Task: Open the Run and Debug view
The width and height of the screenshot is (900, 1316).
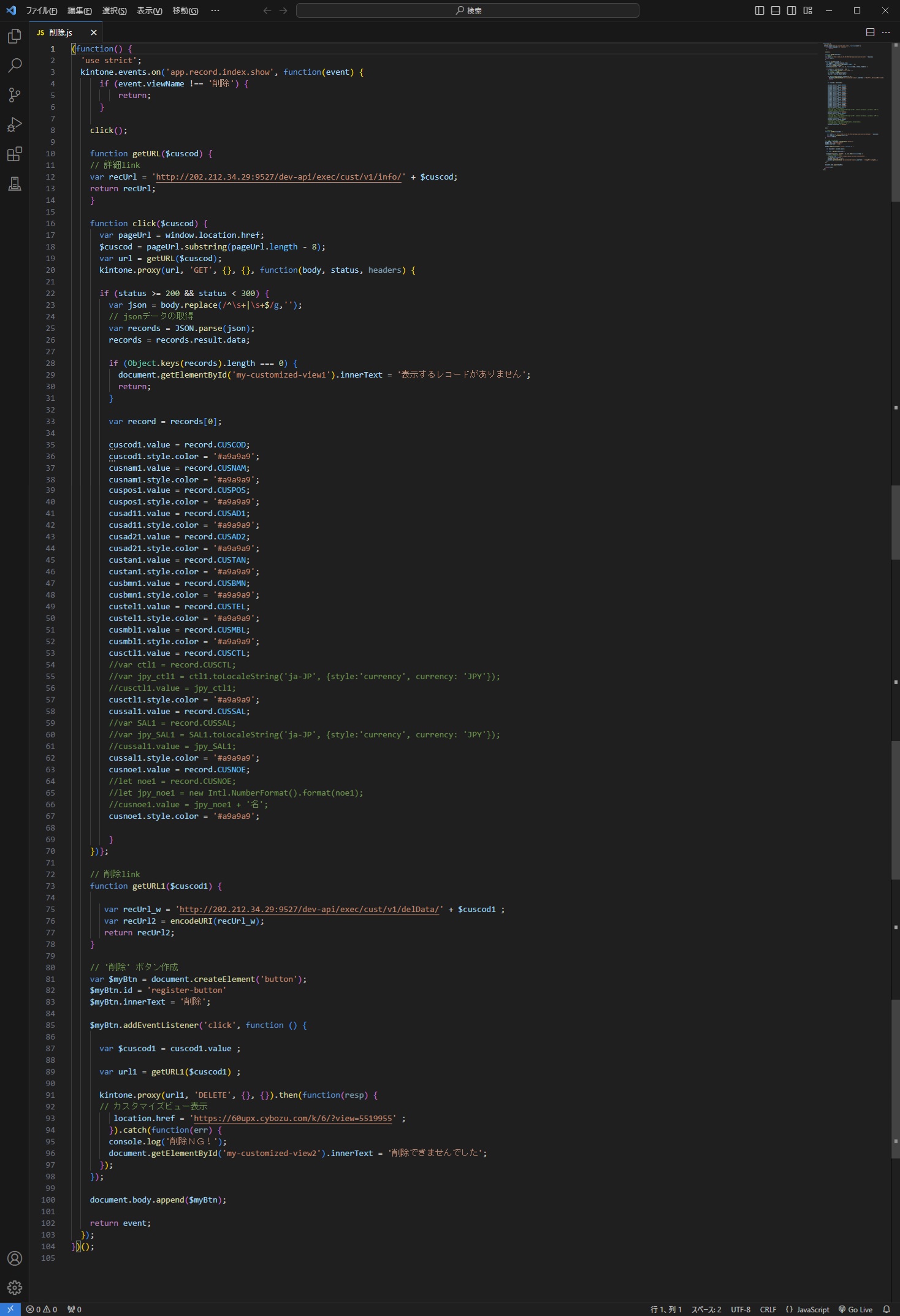Action: click(15, 124)
